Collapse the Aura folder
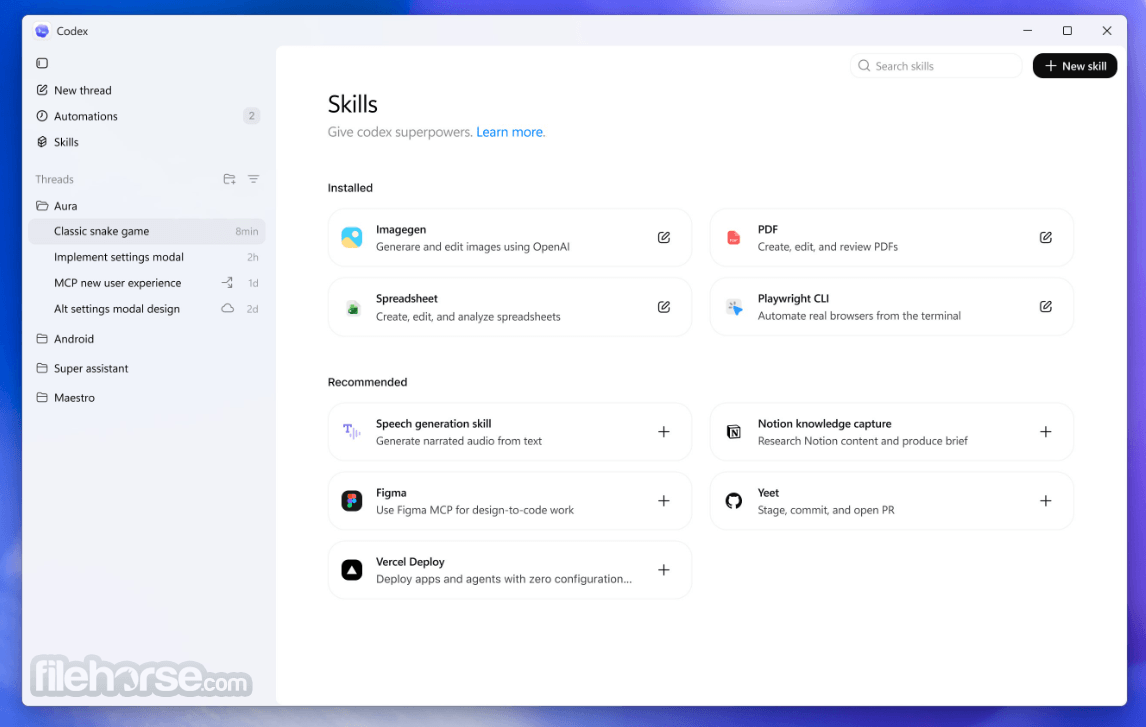Image resolution: width=1146 pixels, height=727 pixels. point(56,206)
